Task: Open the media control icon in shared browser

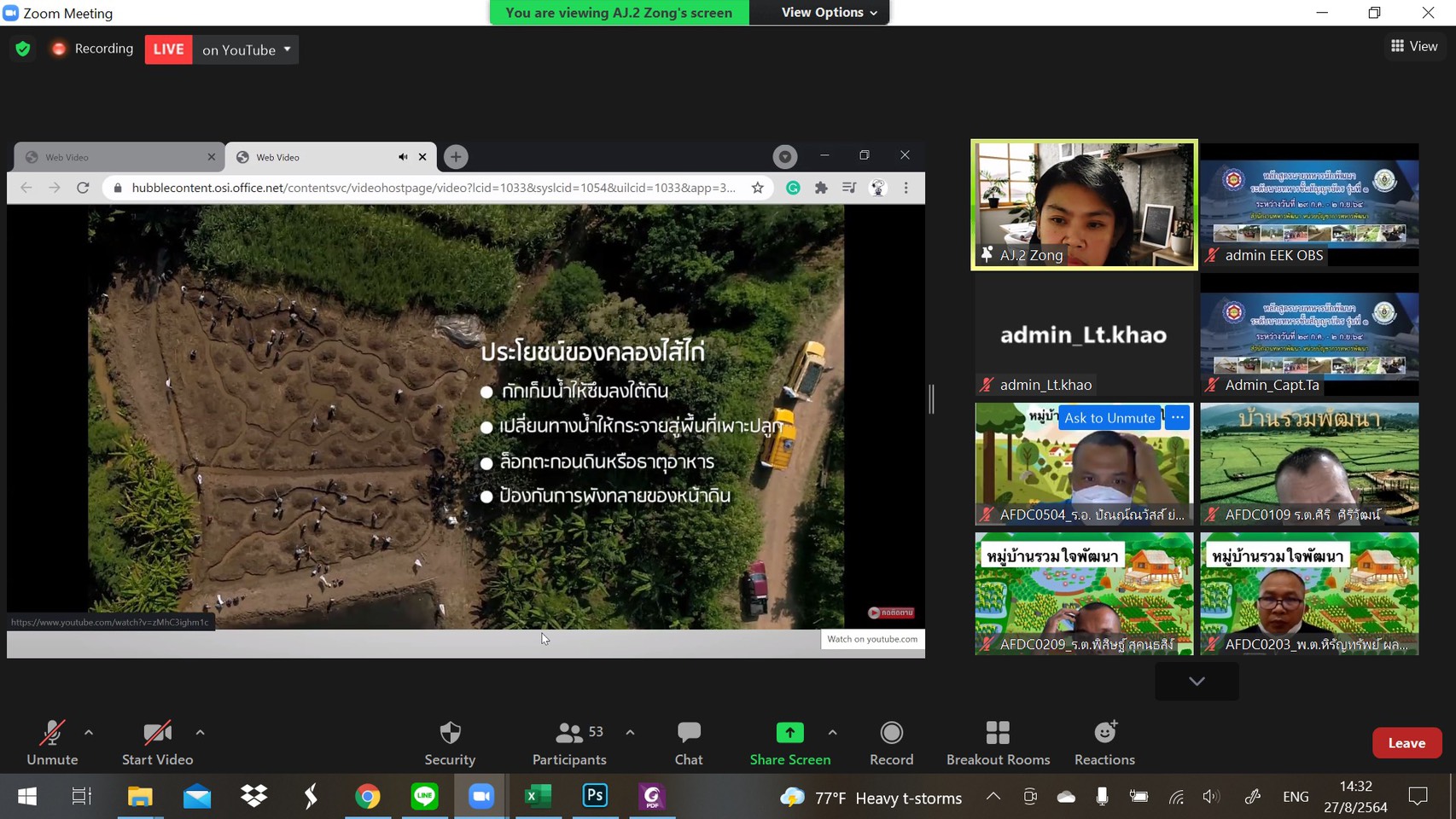Action: pos(849,188)
